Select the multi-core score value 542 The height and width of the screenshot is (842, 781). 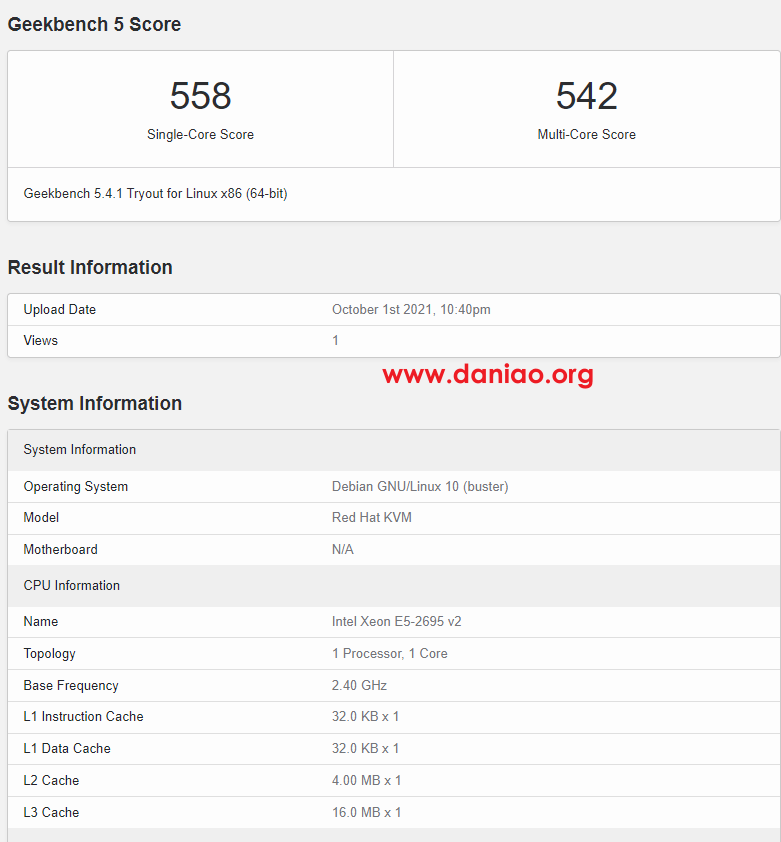click(x=587, y=96)
